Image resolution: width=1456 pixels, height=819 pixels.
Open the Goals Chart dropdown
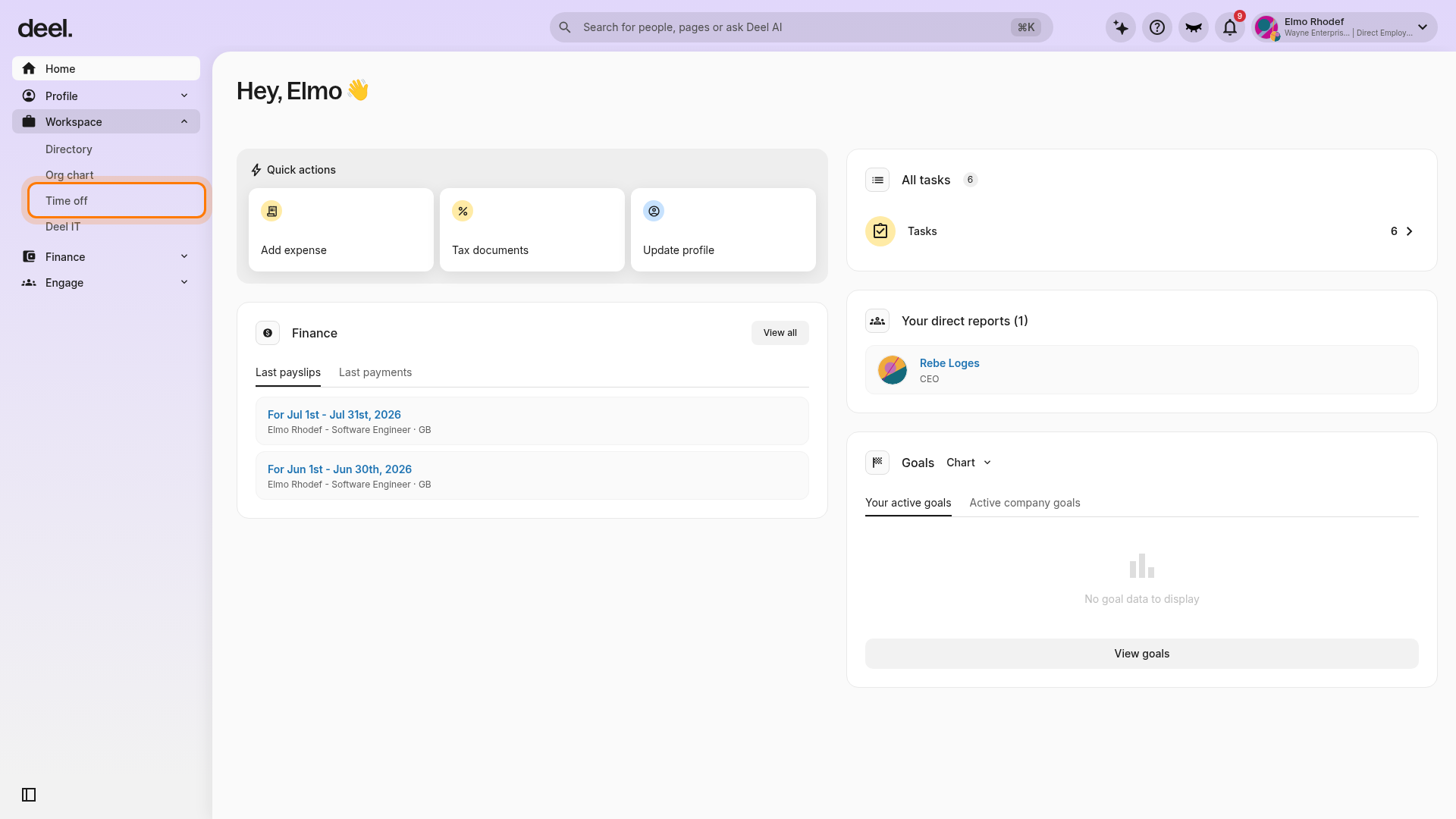969,463
